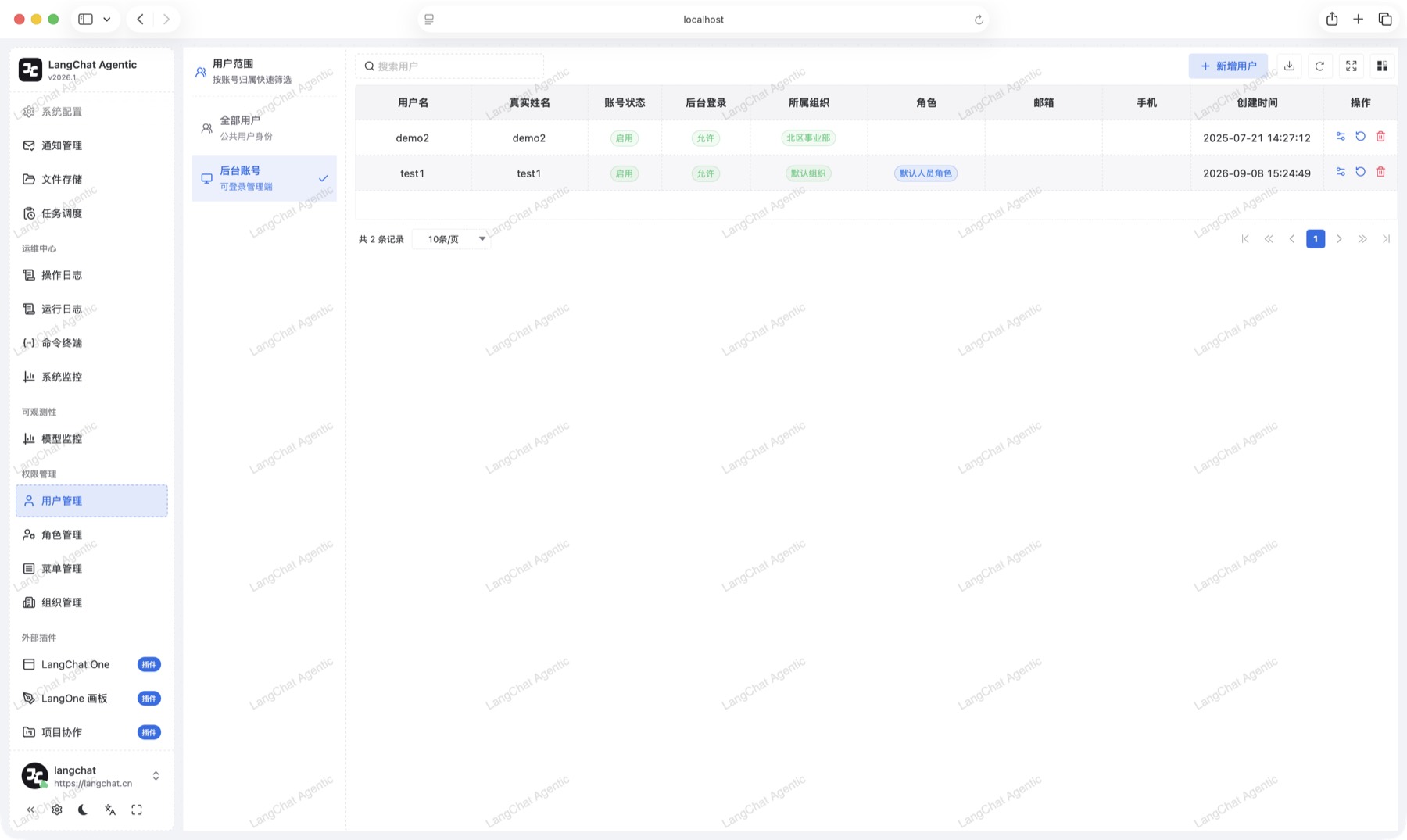Toggle dark mode moon icon
Screen dimensions: 1407x840
pyautogui.click(x=83, y=810)
